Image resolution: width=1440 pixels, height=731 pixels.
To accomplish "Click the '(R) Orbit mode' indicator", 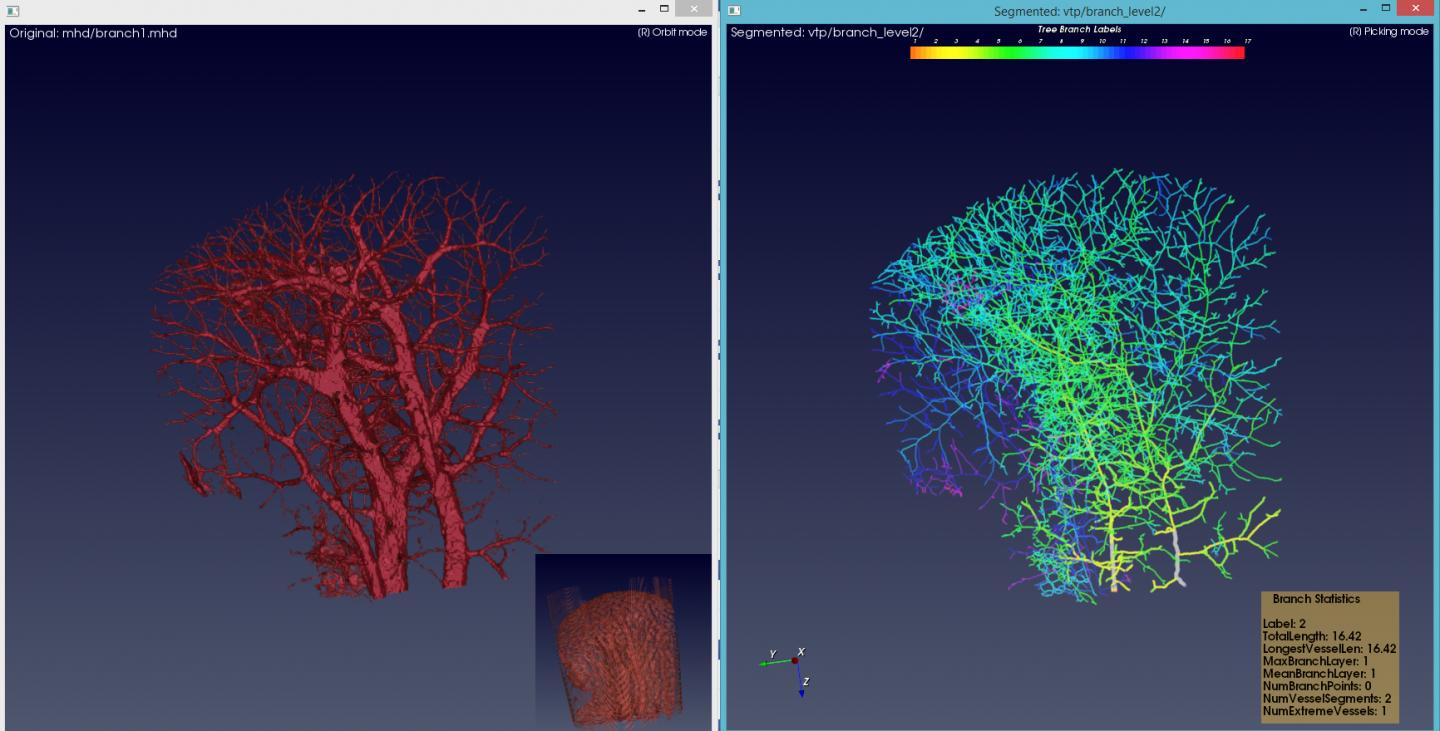I will coord(672,32).
